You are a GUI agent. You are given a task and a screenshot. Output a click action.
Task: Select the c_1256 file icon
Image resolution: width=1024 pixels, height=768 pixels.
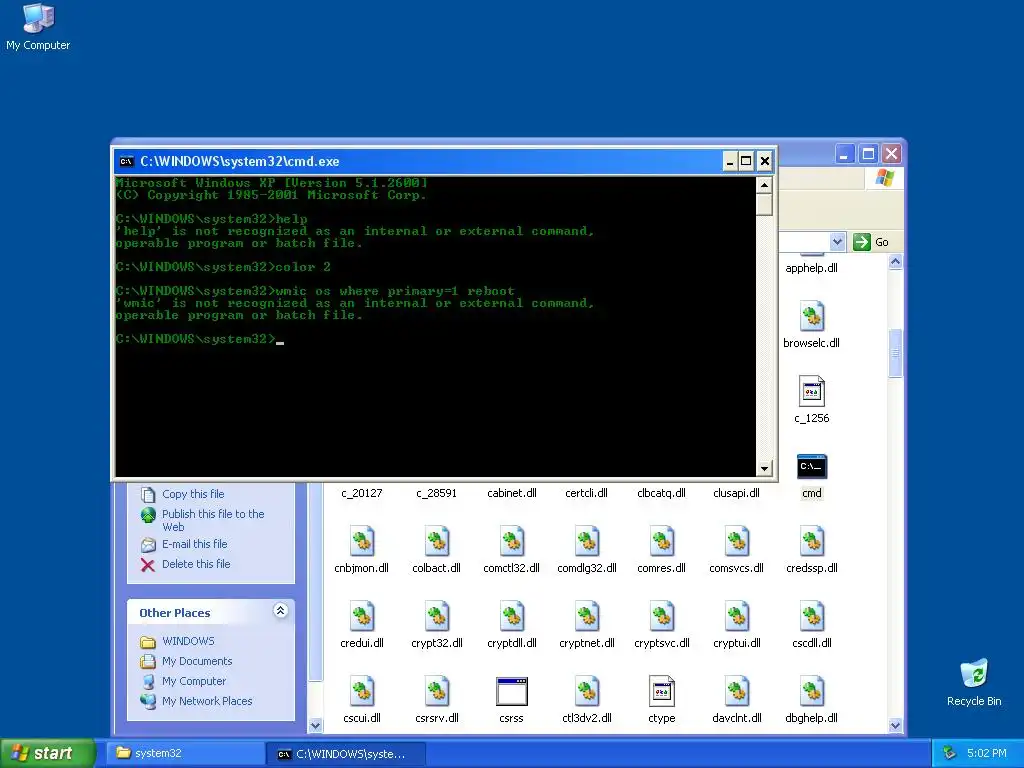point(812,392)
